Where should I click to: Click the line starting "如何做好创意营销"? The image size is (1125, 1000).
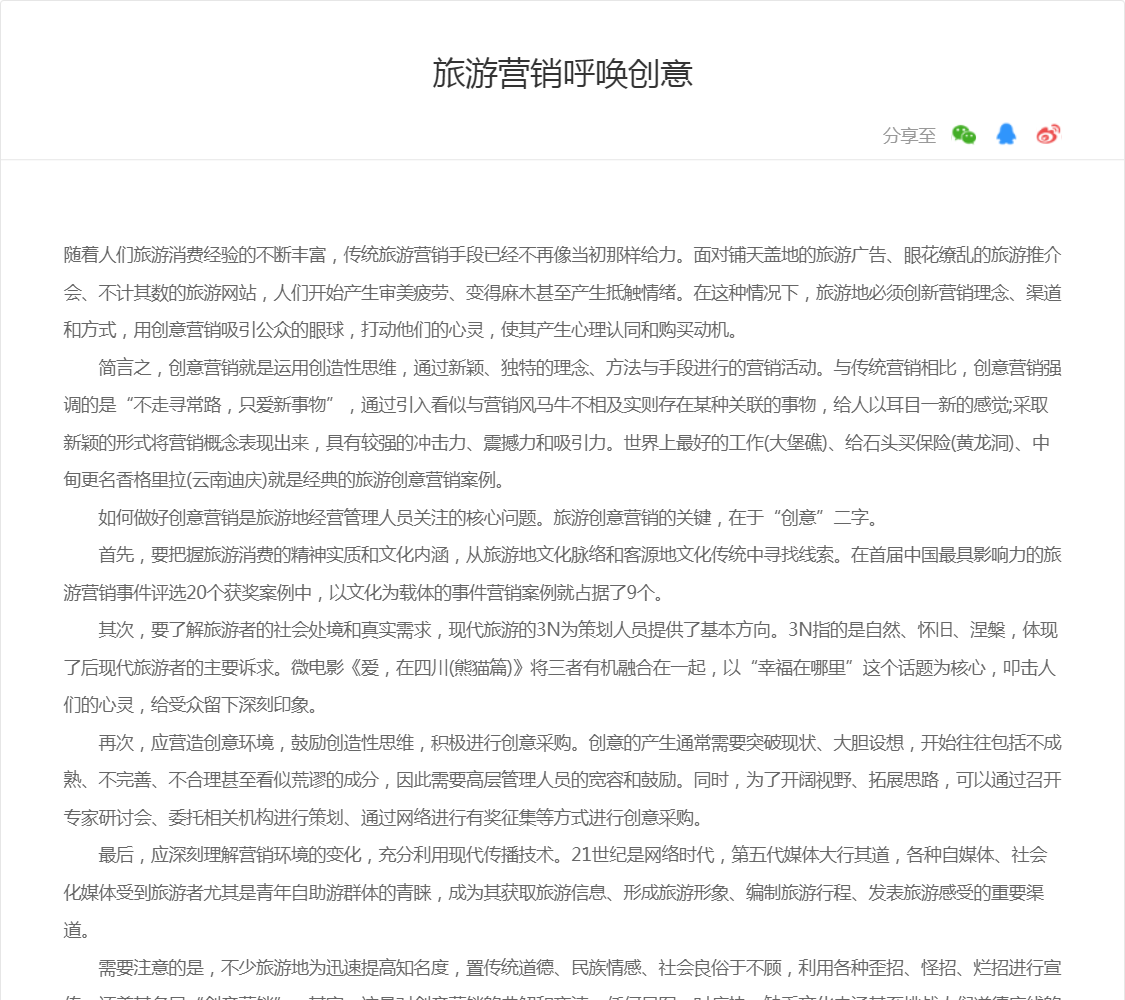click(488, 517)
